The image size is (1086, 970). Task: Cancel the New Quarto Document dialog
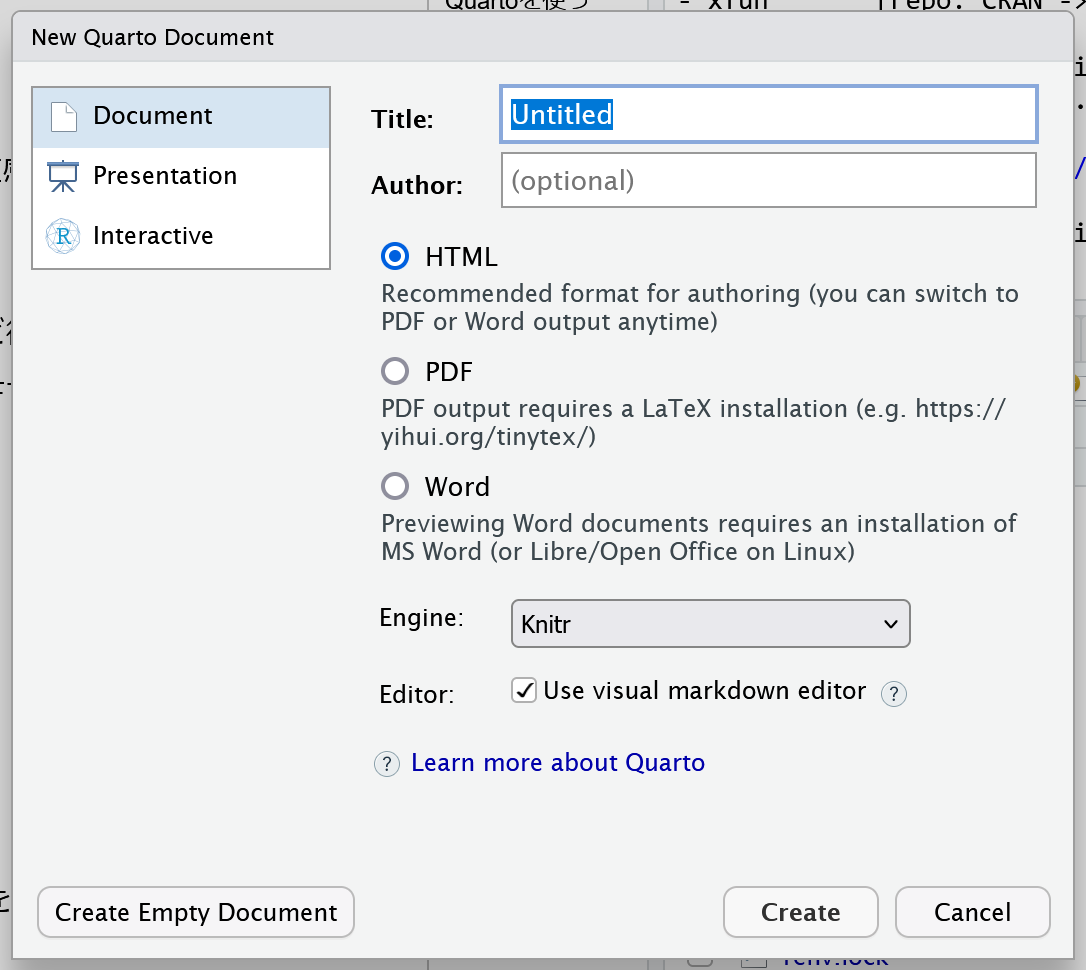[972, 912]
